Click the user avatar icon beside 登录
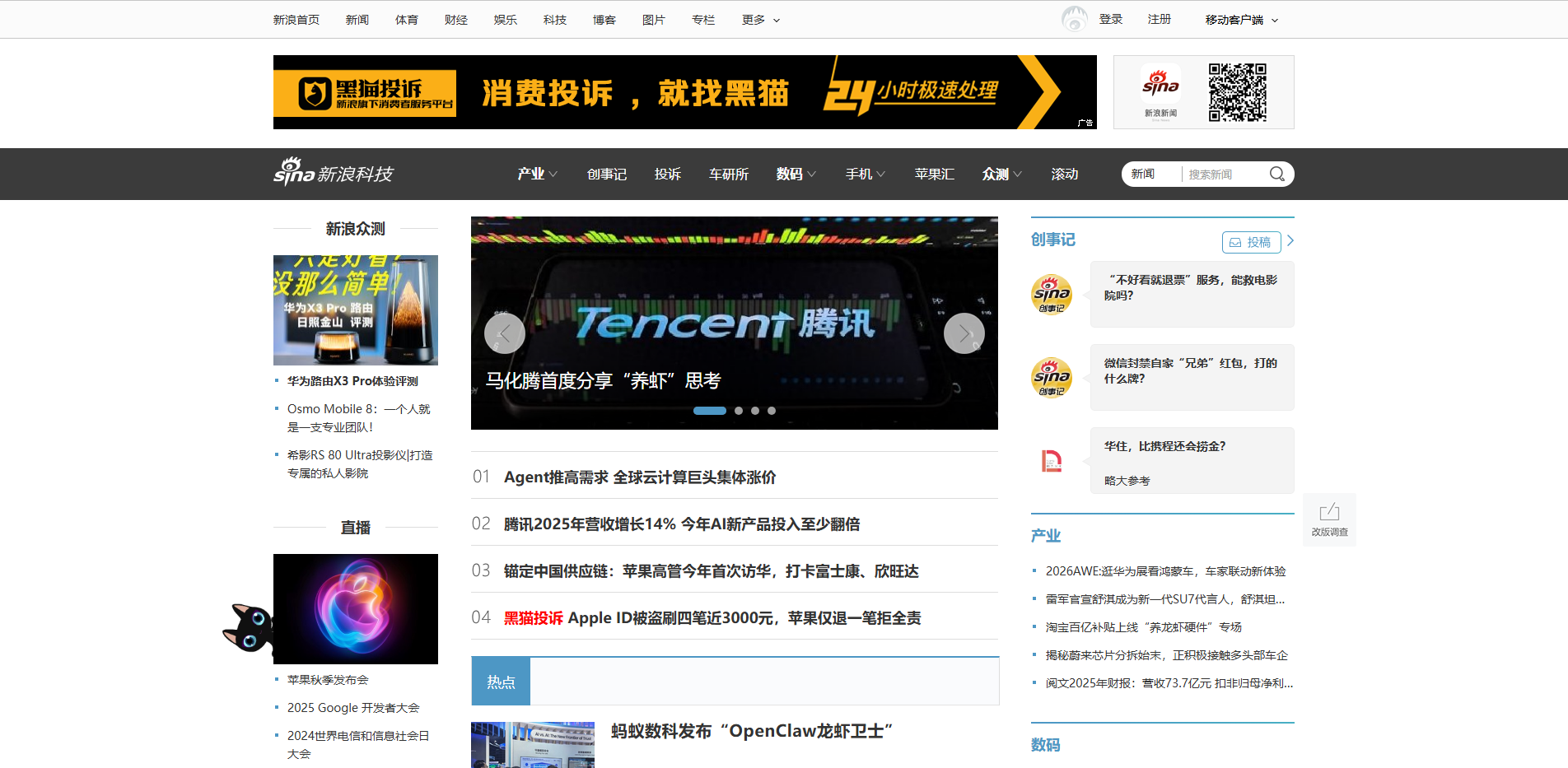 [1075, 19]
